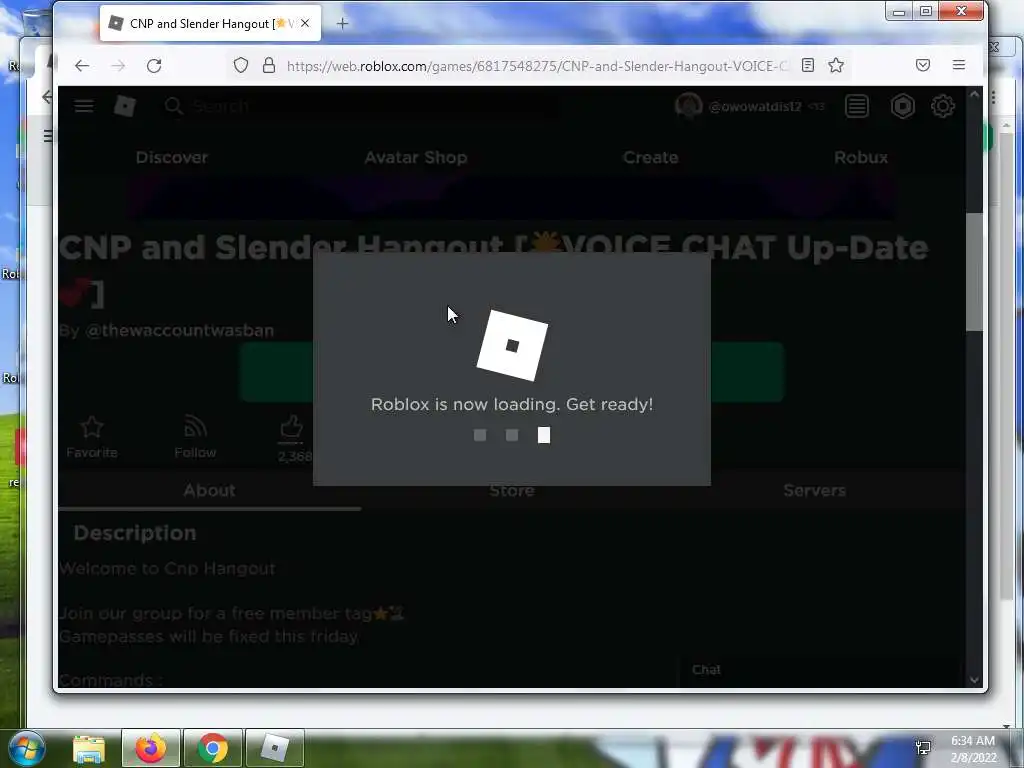The height and width of the screenshot is (768, 1024).
Task: Switch to the Store tab
Action: coord(512,490)
